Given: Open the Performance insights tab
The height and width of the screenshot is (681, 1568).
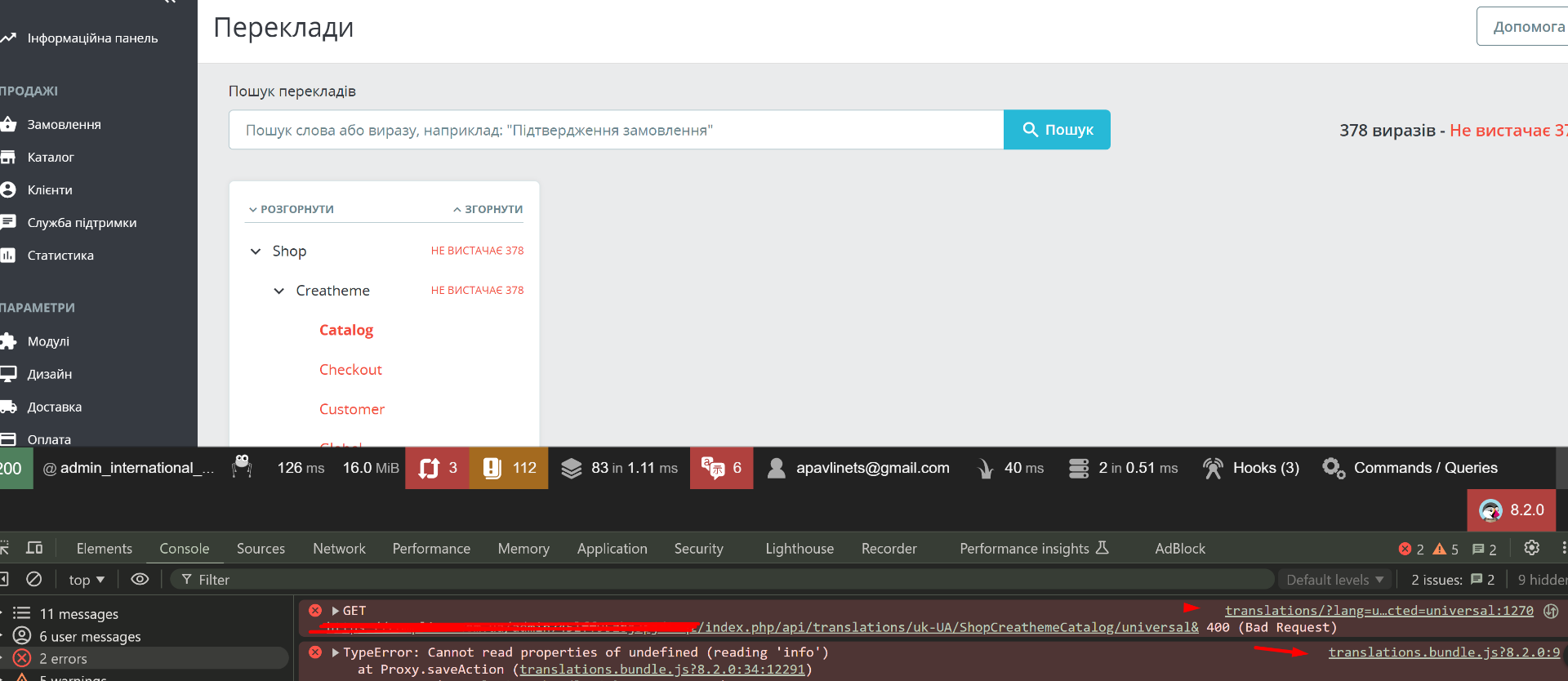Looking at the screenshot, I should click(1034, 549).
